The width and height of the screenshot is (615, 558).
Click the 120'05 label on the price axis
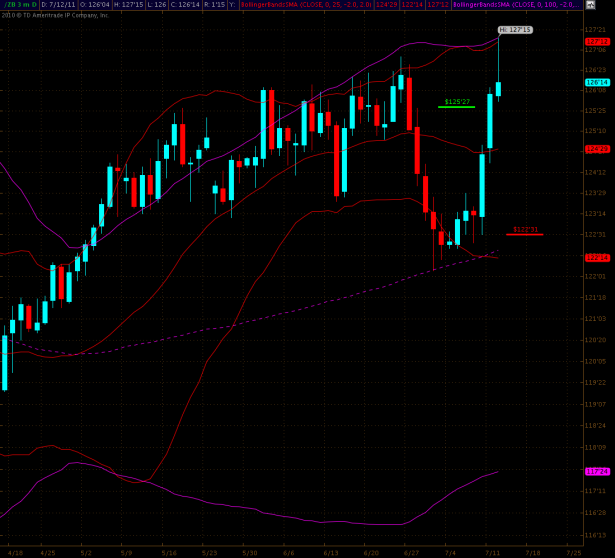coord(594,361)
